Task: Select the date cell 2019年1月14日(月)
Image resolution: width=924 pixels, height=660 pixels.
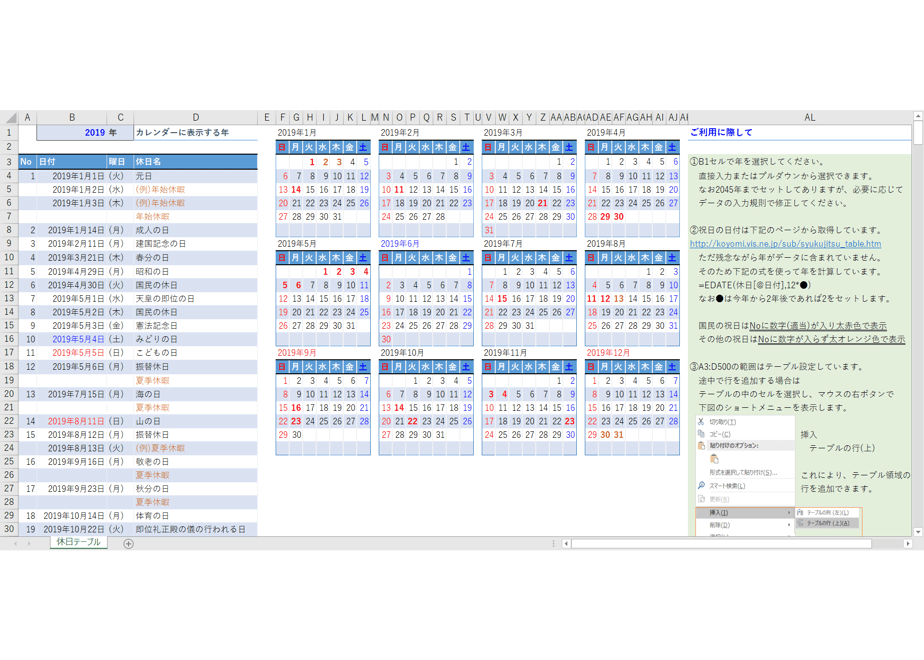Action: point(72,230)
